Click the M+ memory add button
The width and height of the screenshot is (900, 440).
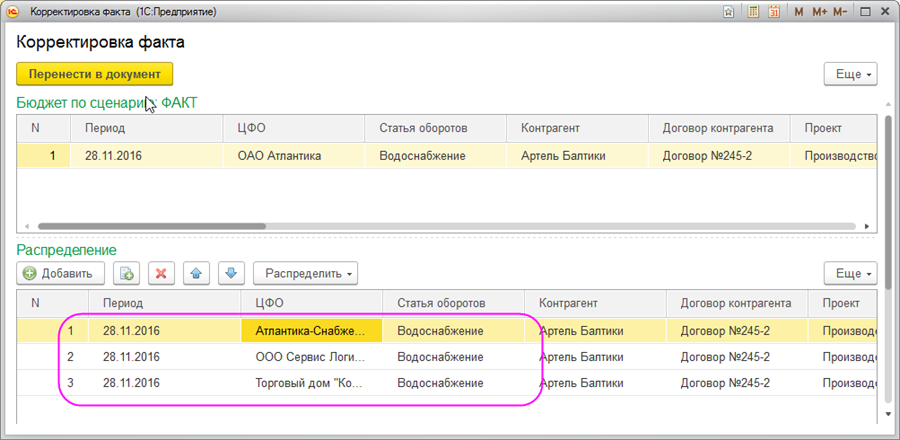819,12
